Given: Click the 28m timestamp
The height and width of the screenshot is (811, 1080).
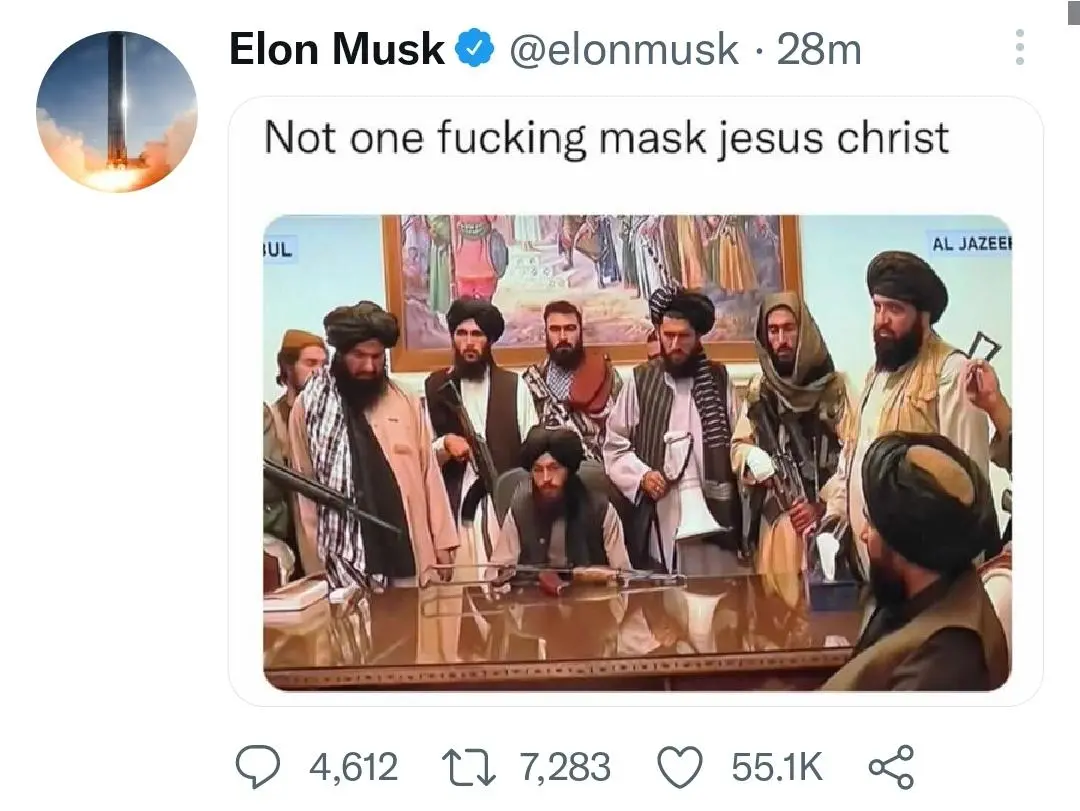Looking at the screenshot, I should coord(818,50).
